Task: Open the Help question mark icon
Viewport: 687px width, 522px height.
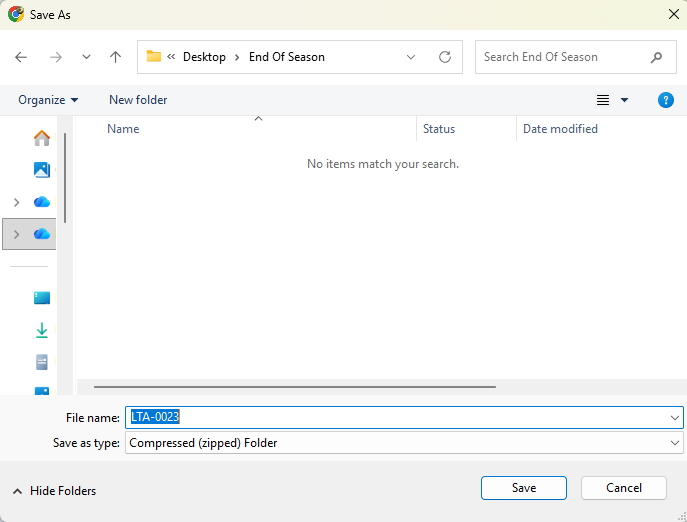Action: [666, 100]
